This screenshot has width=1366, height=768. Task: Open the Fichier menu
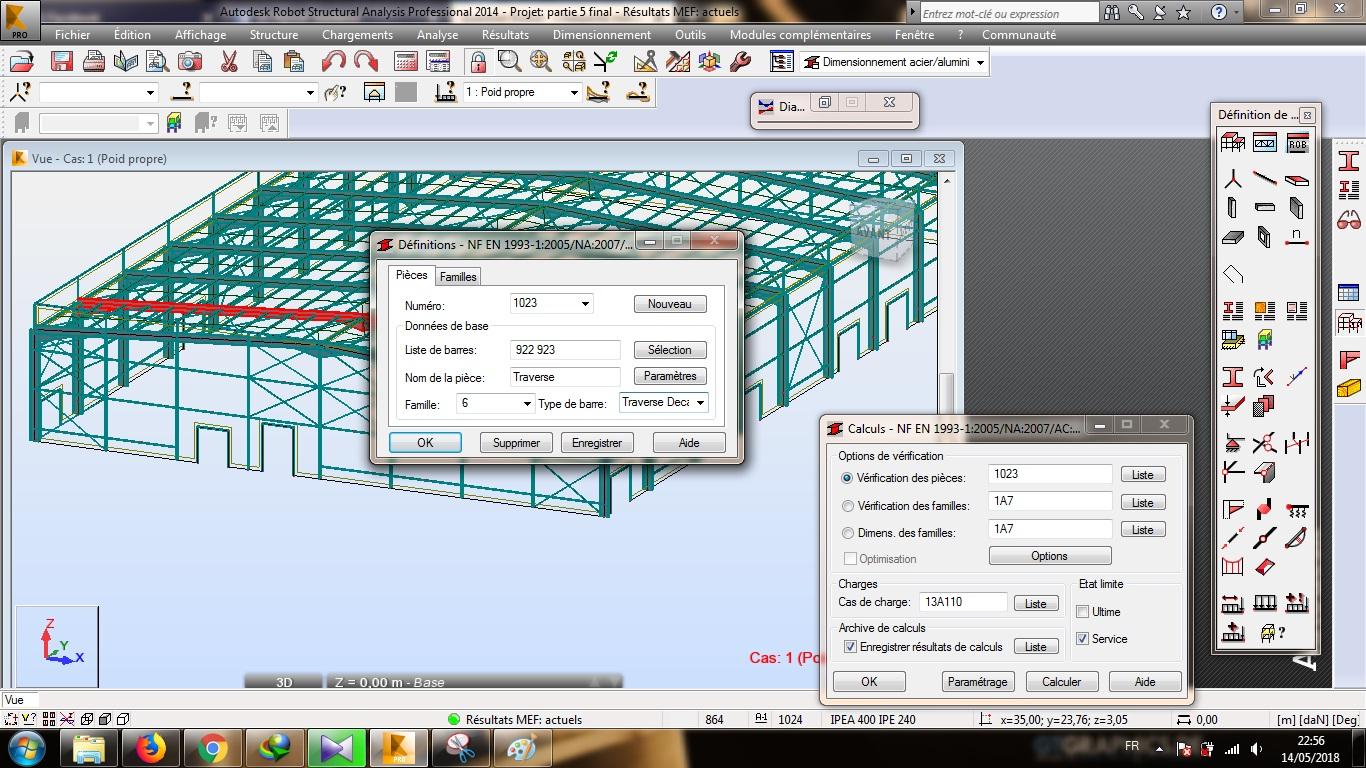(x=73, y=34)
